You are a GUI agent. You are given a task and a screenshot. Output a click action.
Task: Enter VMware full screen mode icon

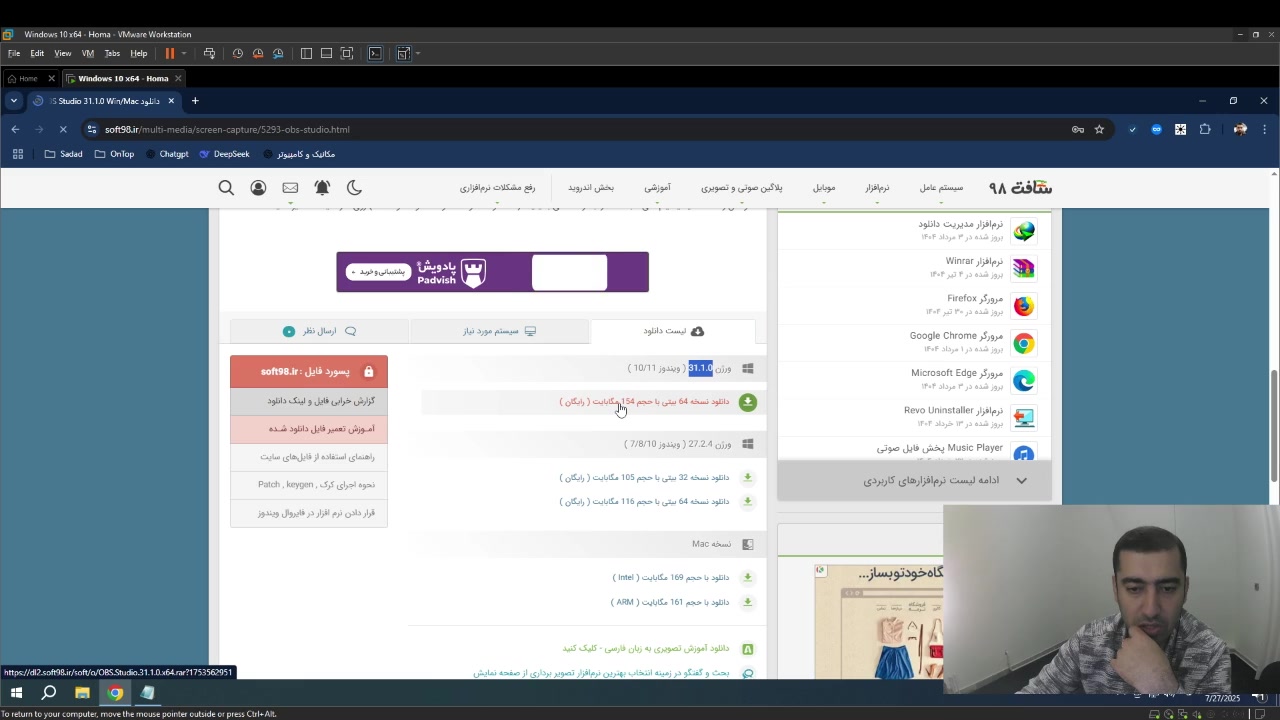(347, 53)
